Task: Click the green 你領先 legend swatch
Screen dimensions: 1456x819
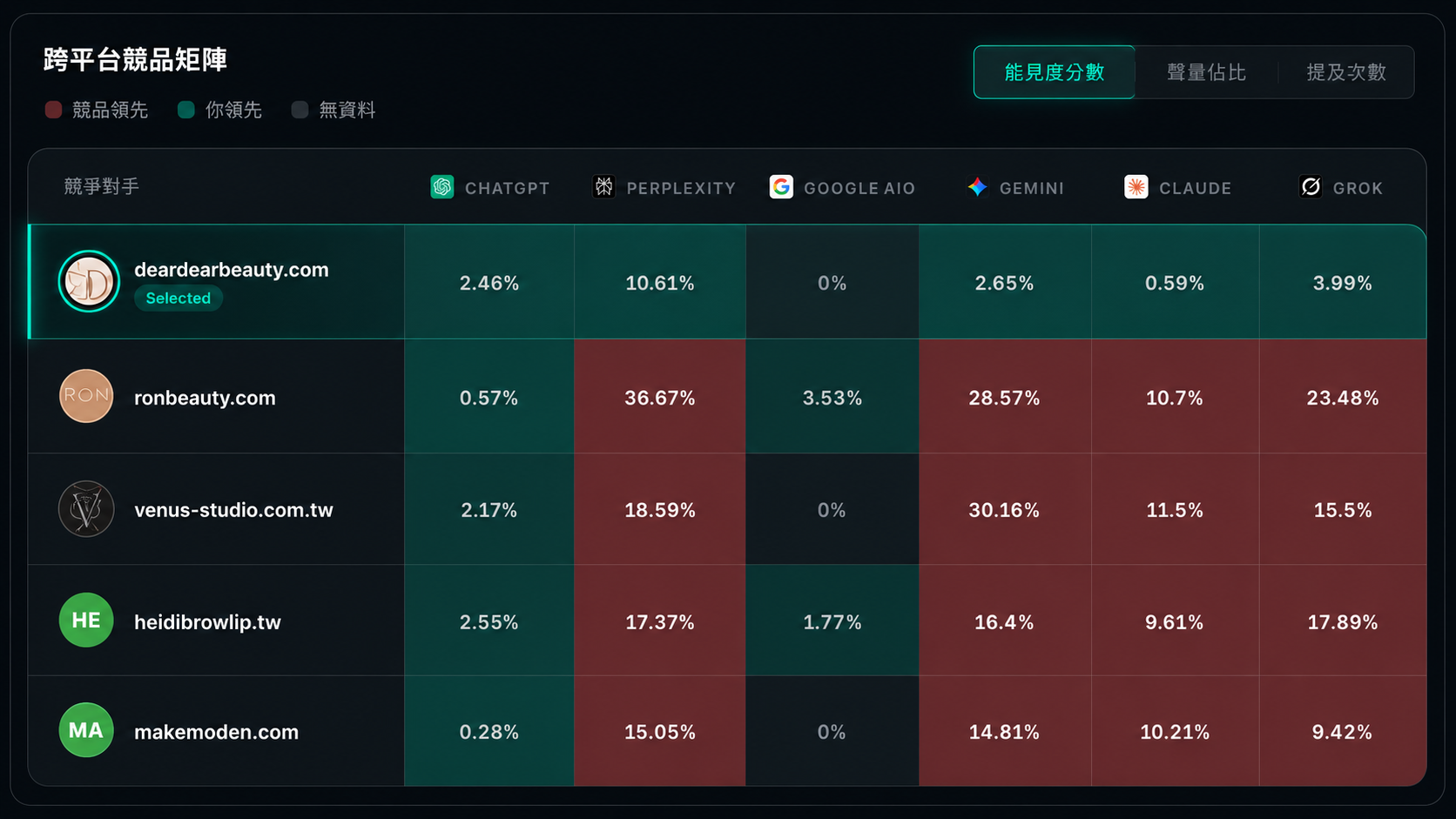Action: click(x=186, y=110)
